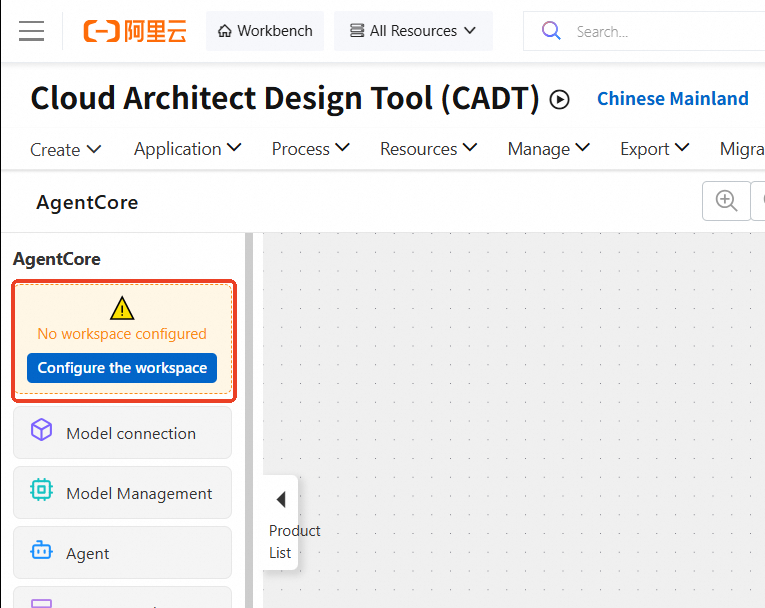Click the No workspace configured message

tap(122, 334)
